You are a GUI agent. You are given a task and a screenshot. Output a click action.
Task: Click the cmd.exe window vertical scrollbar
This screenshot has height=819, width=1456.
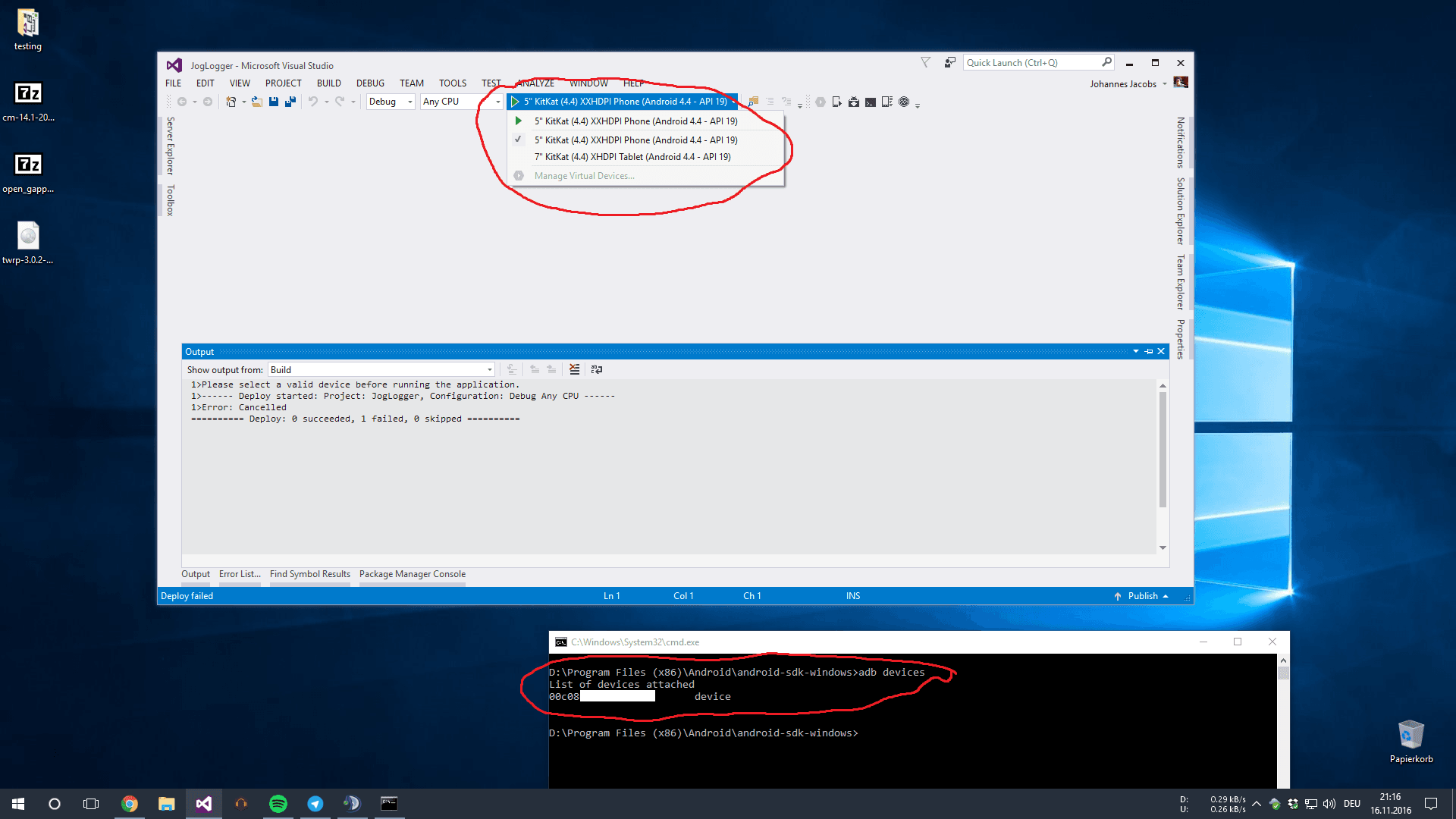point(1283,720)
